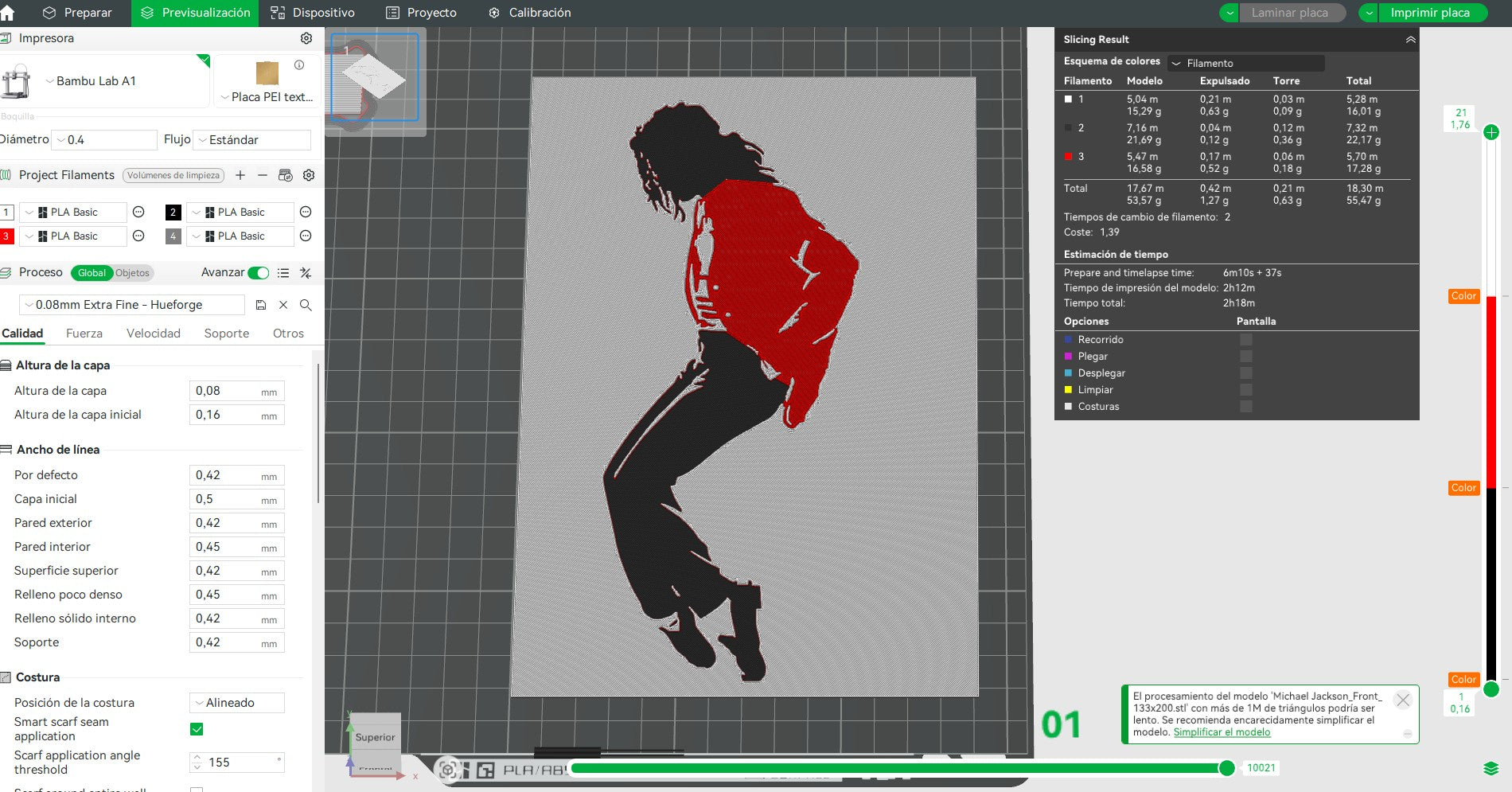Image resolution: width=1512 pixels, height=792 pixels.
Task: Open options for filament 4 PLA Basic
Action: coord(306,236)
